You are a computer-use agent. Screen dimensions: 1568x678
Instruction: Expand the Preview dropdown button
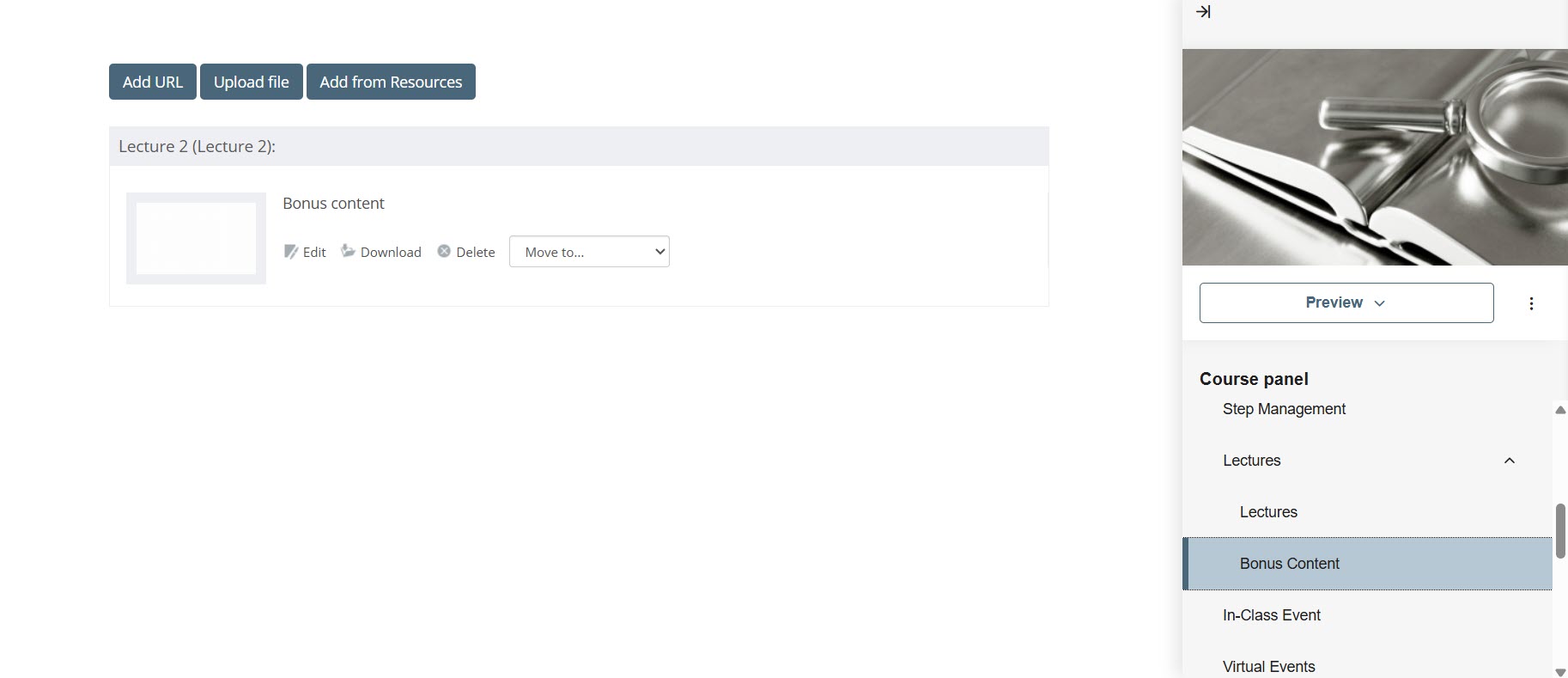[x=1346, y=302]
